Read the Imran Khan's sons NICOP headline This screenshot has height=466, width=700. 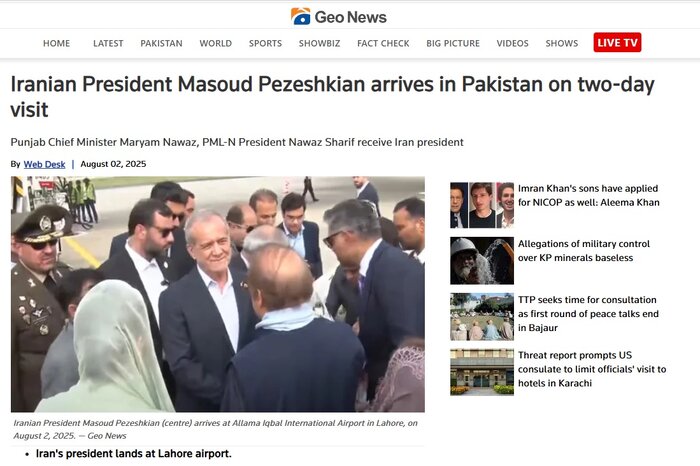[588, 196]
